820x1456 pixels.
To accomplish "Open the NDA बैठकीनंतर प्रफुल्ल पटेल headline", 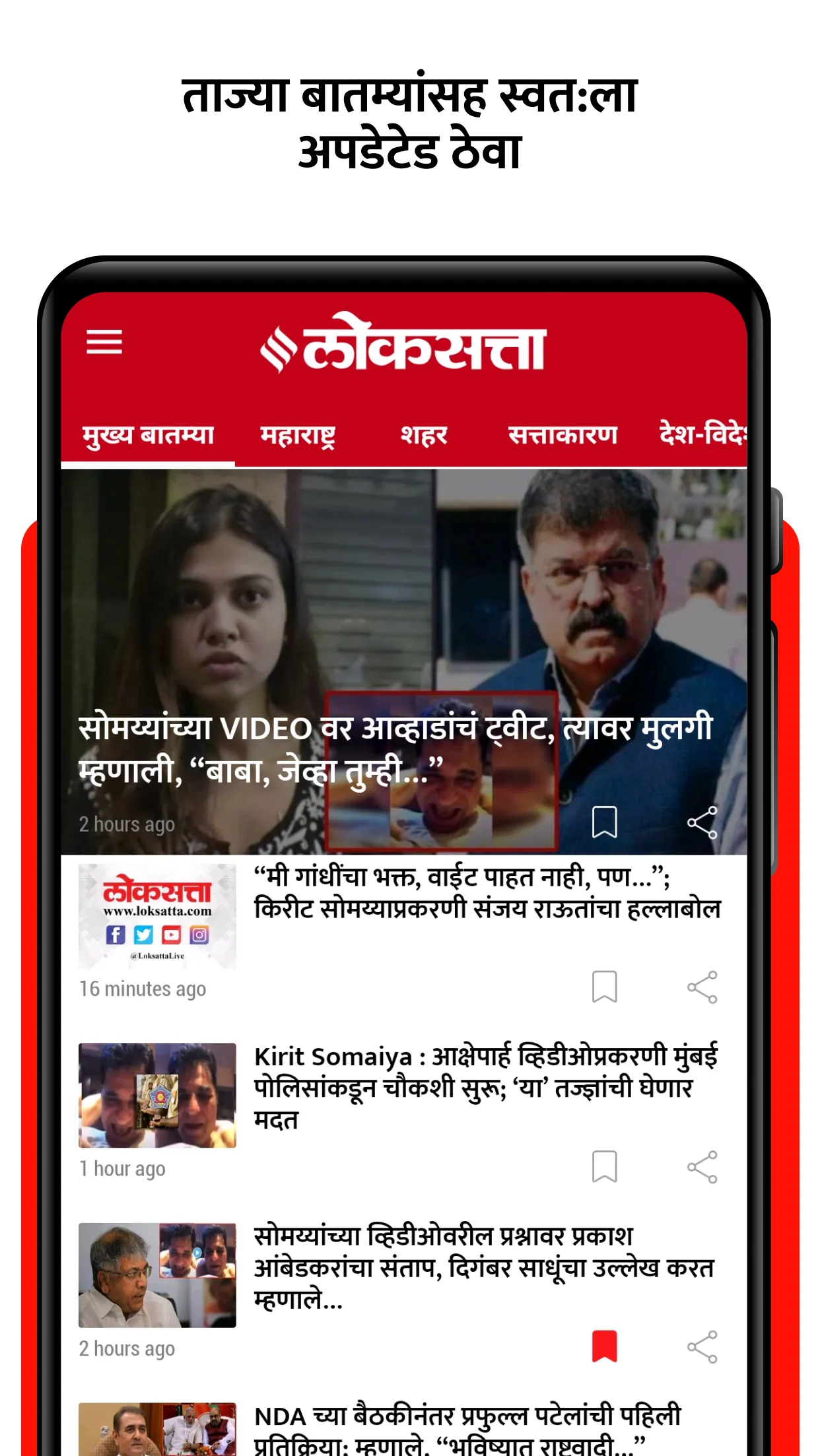I will pyautogui.click(x=467, y=1430).
